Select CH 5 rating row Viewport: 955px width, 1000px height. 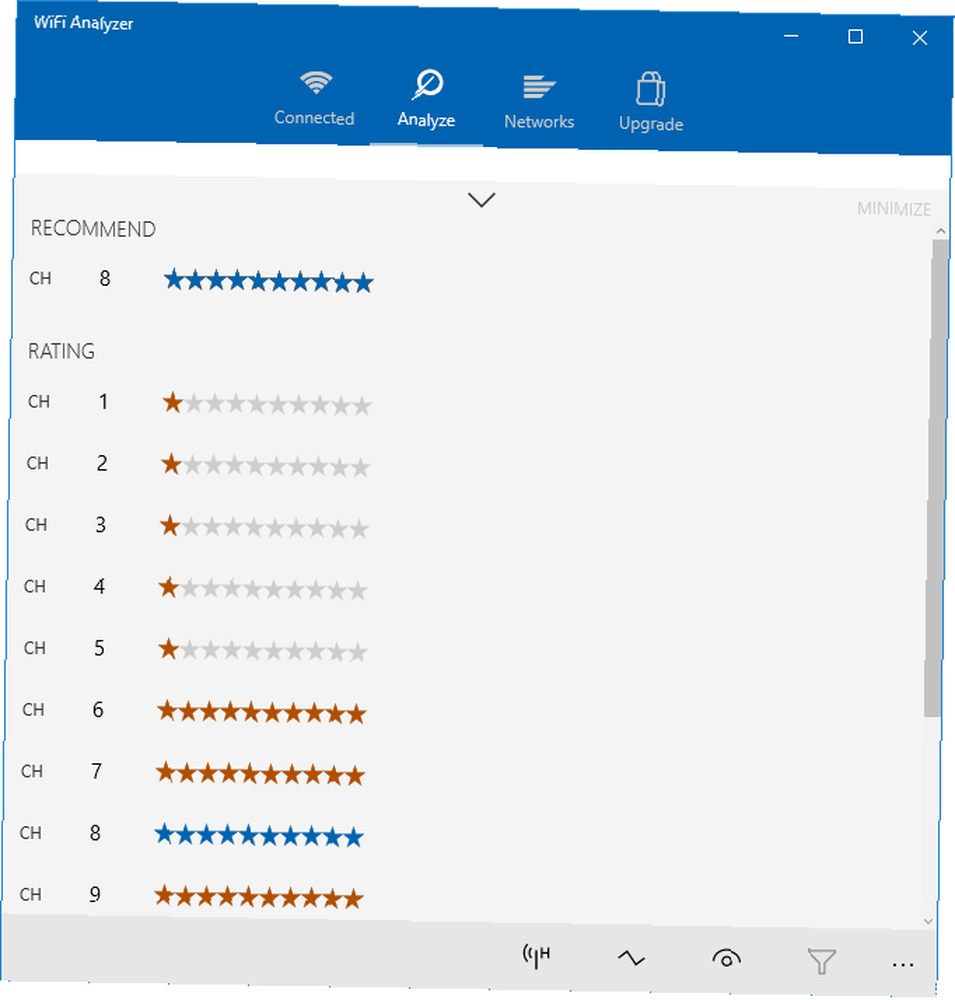coord(195,649)
